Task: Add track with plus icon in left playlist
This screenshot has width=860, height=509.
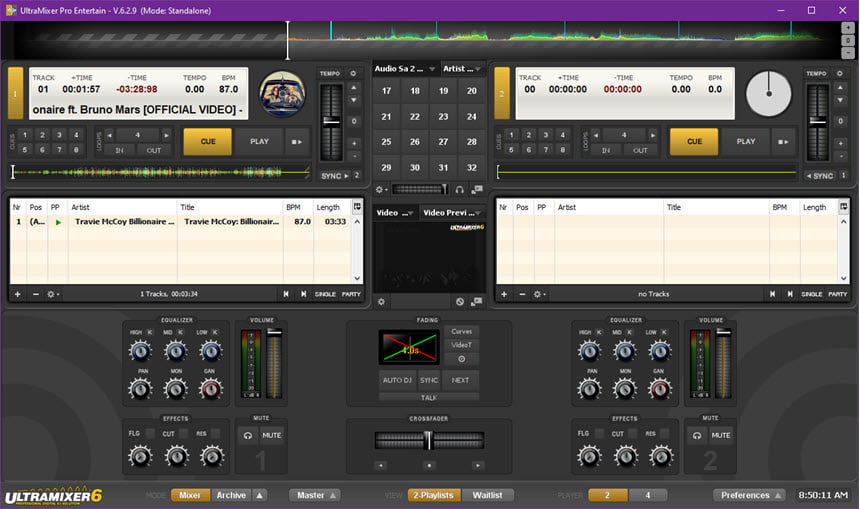Action: coord(18,295)
